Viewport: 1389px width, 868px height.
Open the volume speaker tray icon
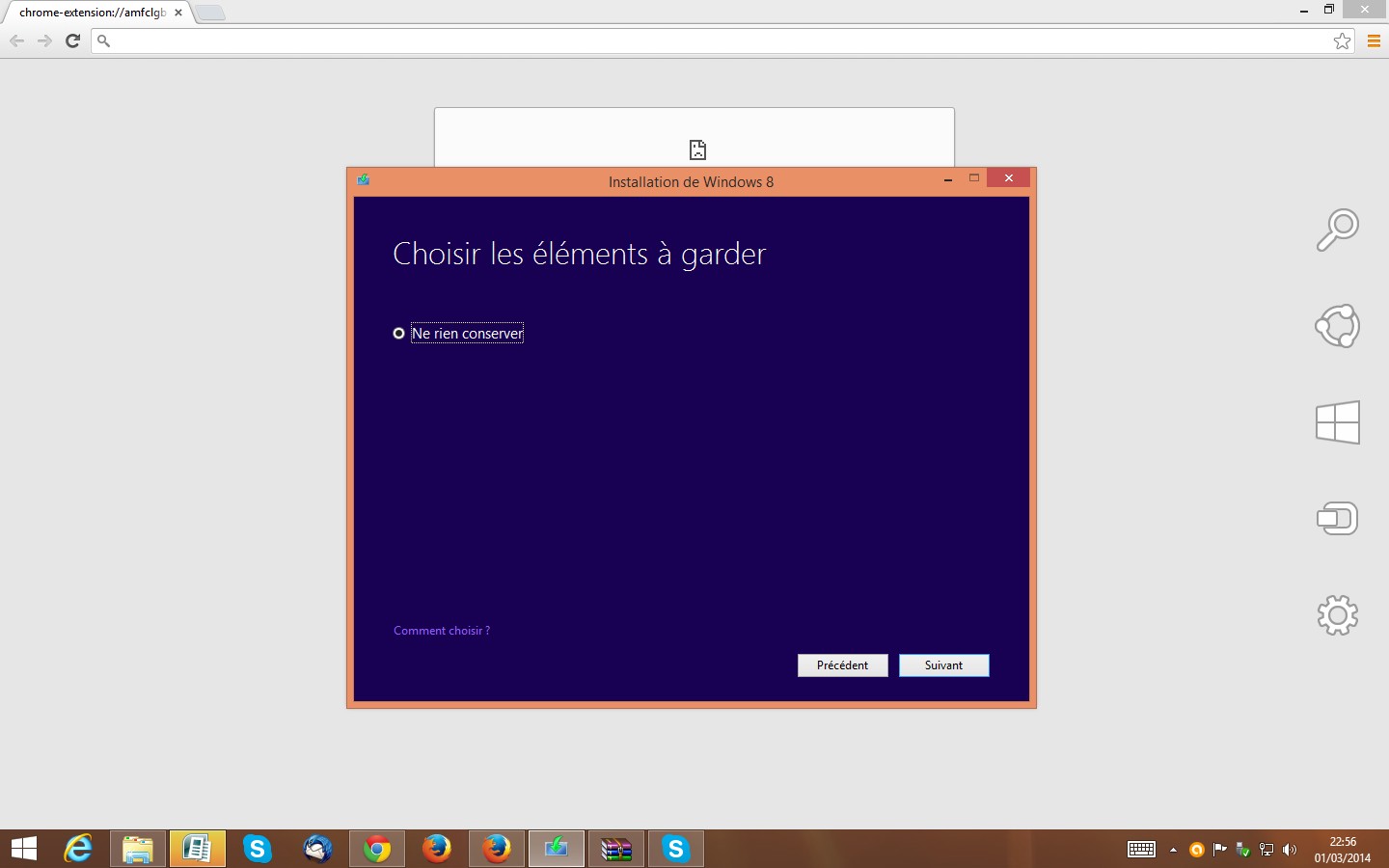[x=1290, y=850]
